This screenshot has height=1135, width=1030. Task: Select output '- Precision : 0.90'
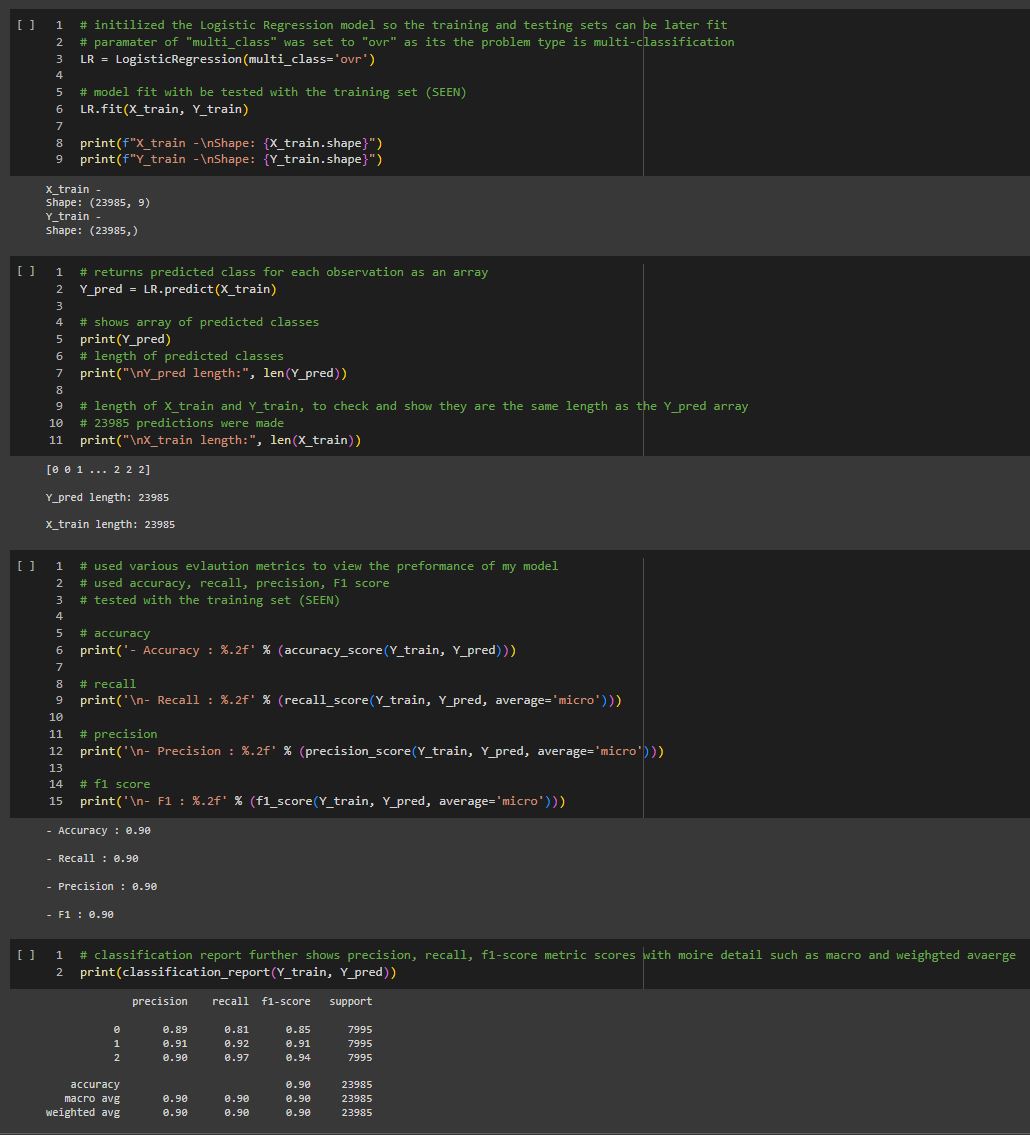click(x=101, y=886)
